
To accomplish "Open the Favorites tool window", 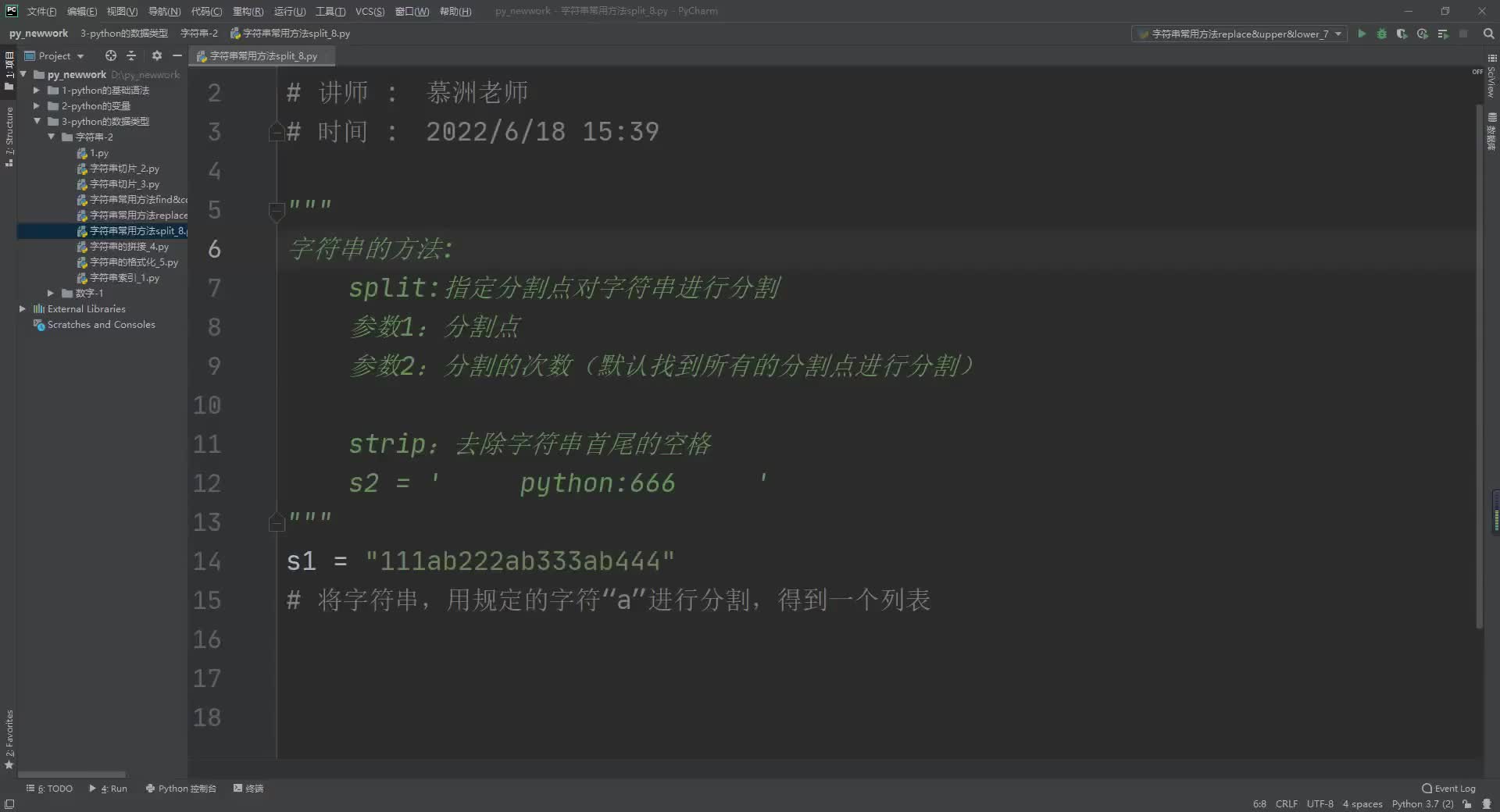I will (9, 739).
